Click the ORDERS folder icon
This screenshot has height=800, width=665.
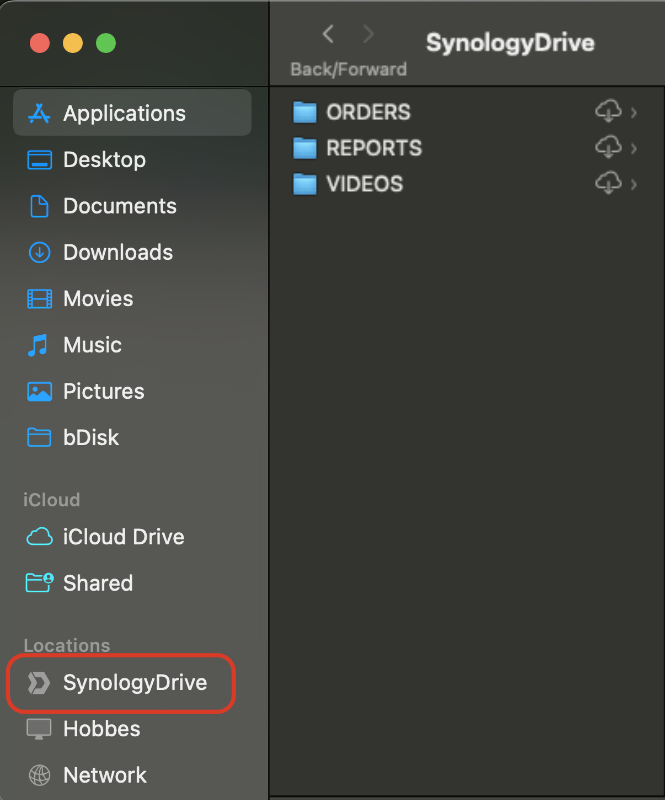click(x=305, y=112)
